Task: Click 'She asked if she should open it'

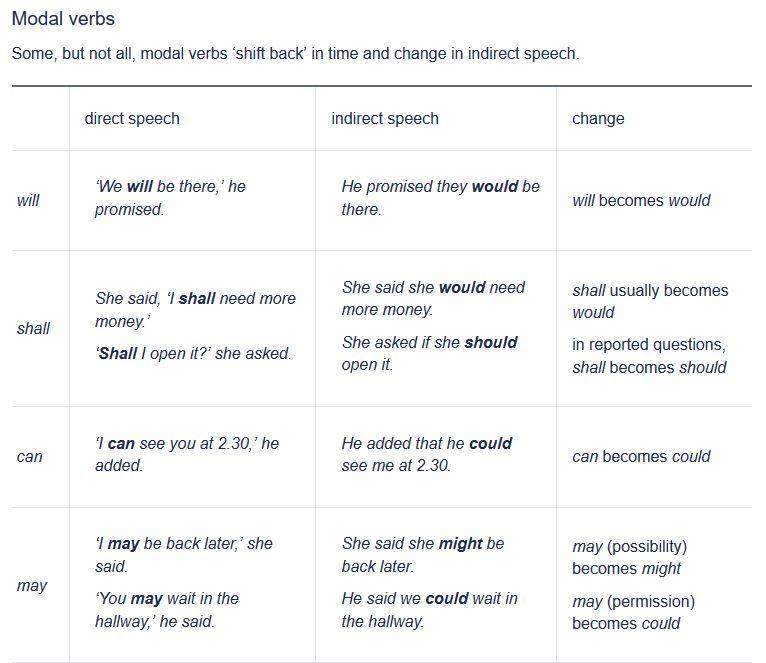Action: click(x=429, y=353)
